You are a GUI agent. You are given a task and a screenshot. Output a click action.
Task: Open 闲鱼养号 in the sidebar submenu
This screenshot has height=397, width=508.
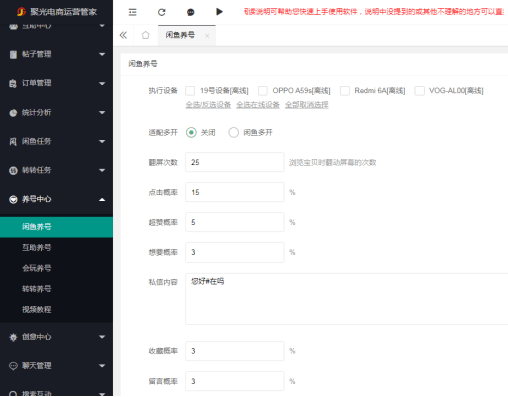click(x=56, y=227)
